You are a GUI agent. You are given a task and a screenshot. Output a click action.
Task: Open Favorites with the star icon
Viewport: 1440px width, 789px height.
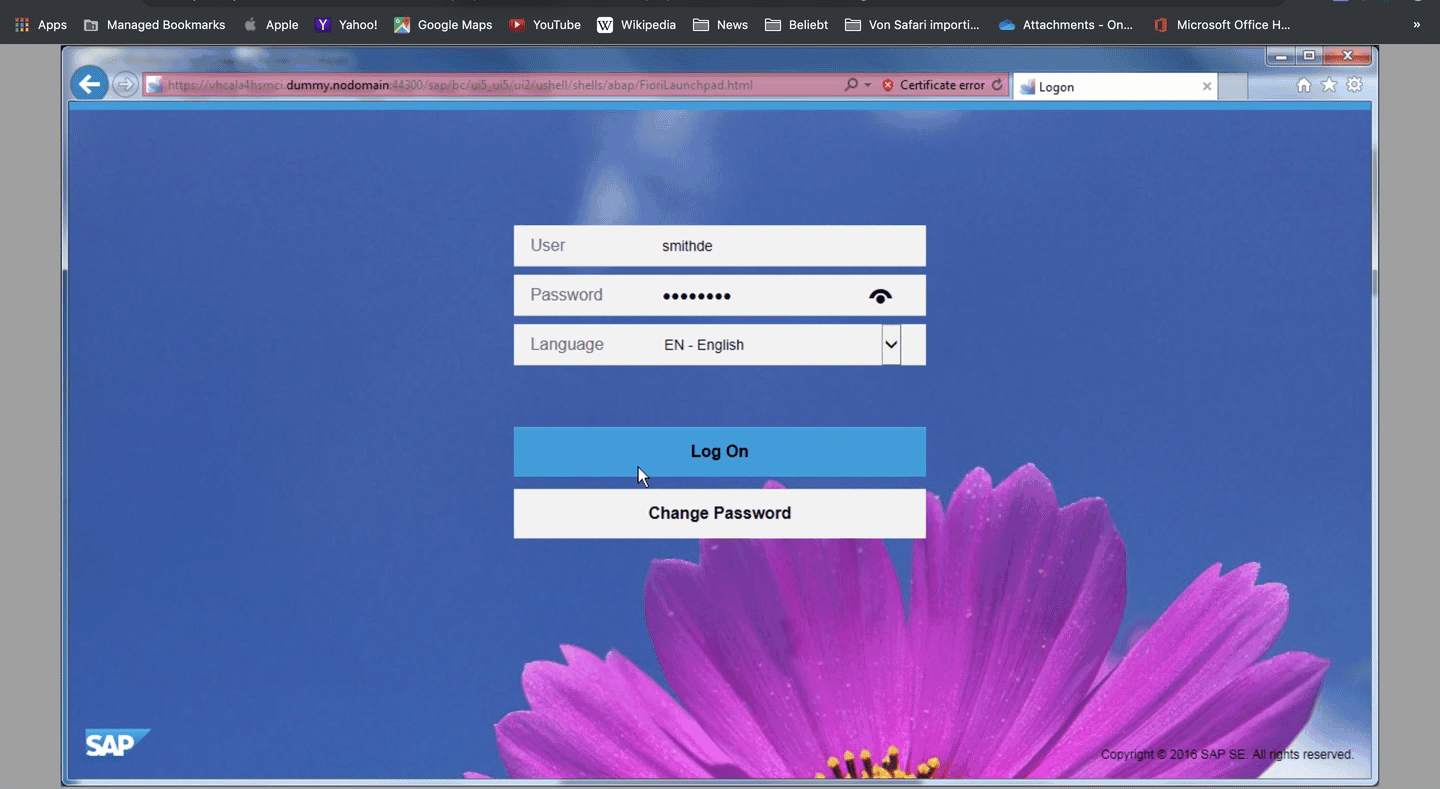coord(1329,86)
